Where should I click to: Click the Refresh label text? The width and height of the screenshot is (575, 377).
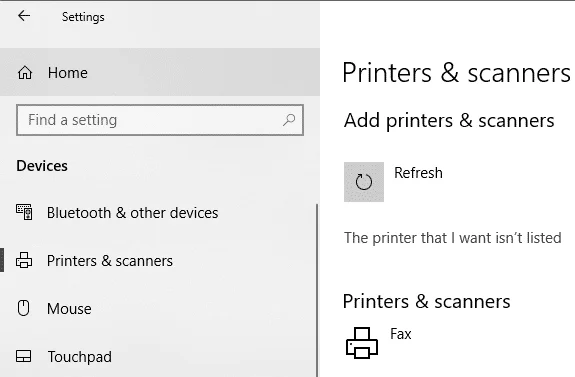coord(418,173)
